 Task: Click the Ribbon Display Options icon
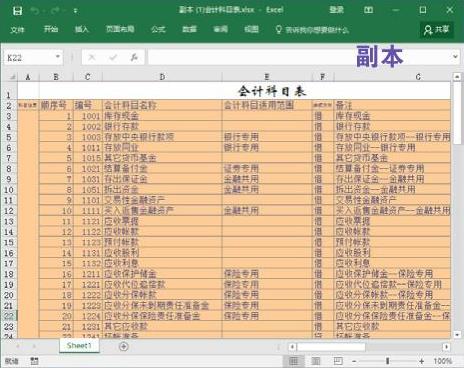click(368, 10)
